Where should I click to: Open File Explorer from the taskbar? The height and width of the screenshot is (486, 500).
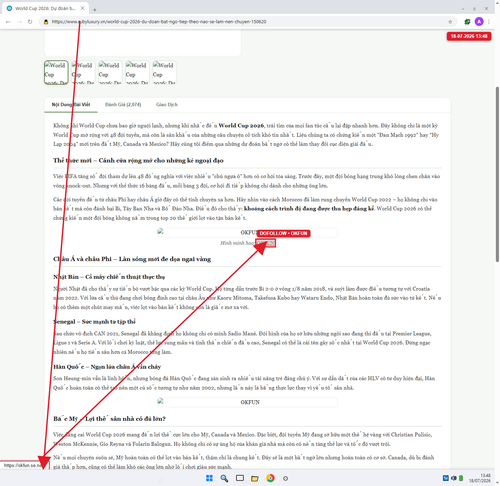255,479
